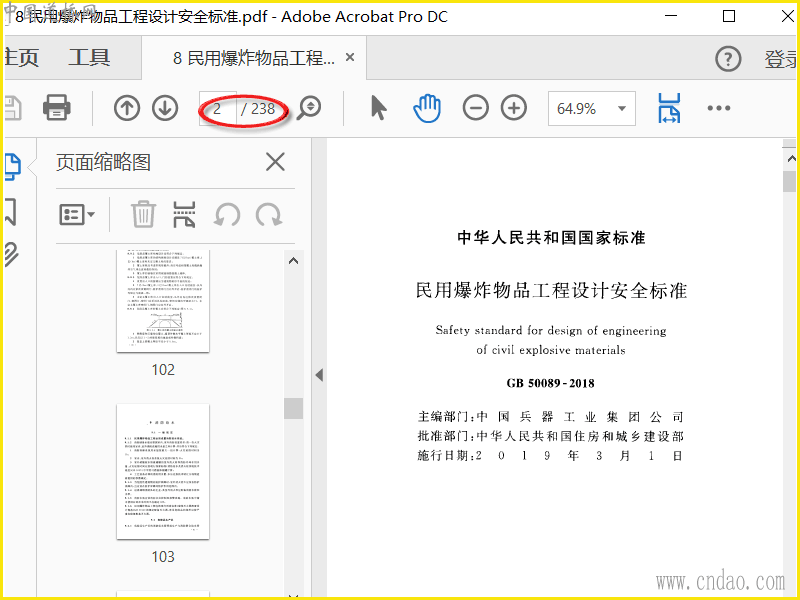This screenshot has width=800, height=600.
Task: Choose the Selection arrow tool
Action: (379, 108)
